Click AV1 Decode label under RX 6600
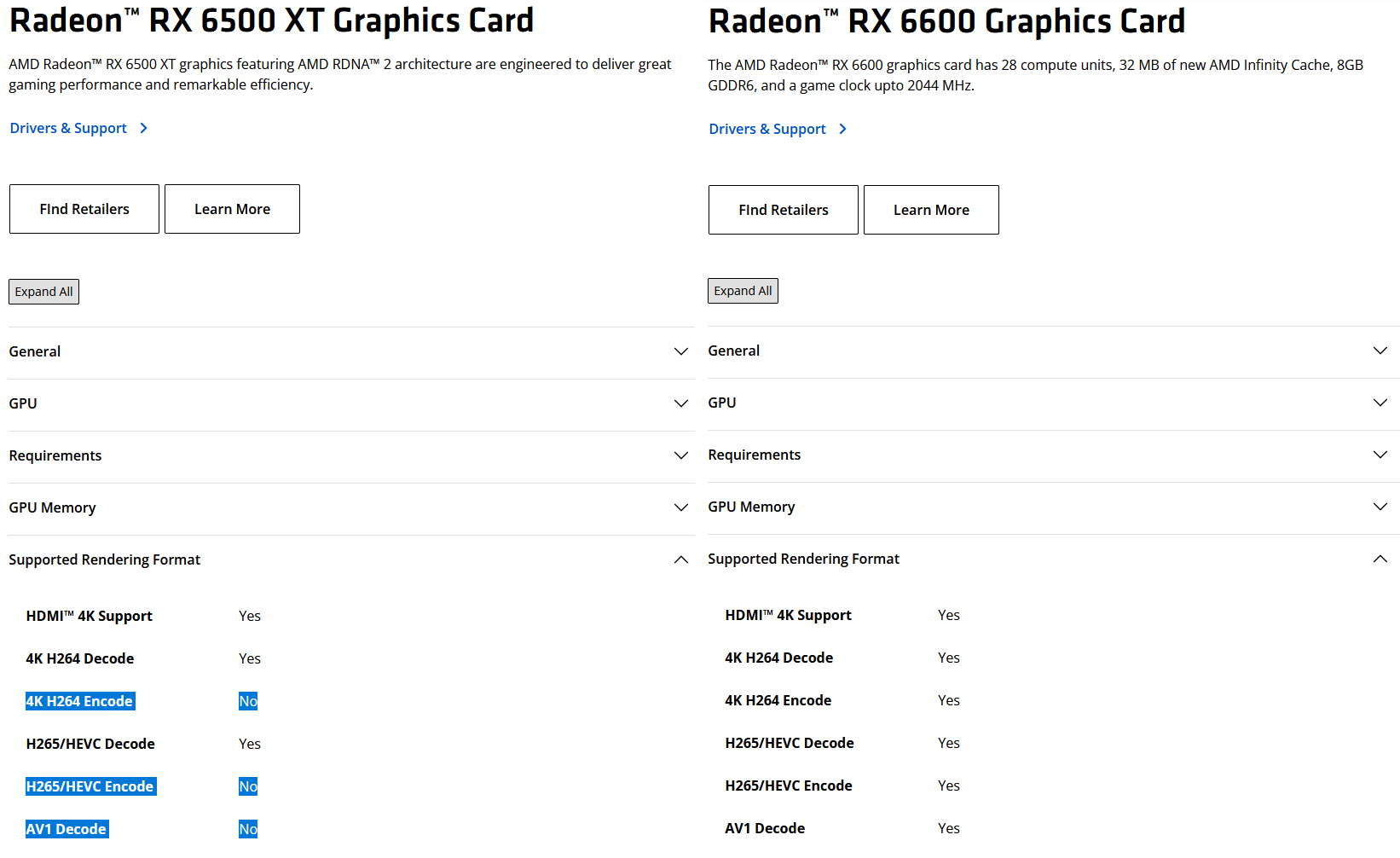The height and width of the screenshot is (858, 1400). (x=765, y=828)
